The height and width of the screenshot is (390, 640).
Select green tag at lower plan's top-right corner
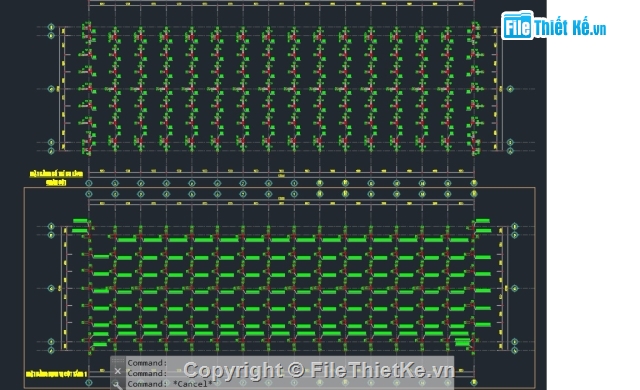pos(483,221)
